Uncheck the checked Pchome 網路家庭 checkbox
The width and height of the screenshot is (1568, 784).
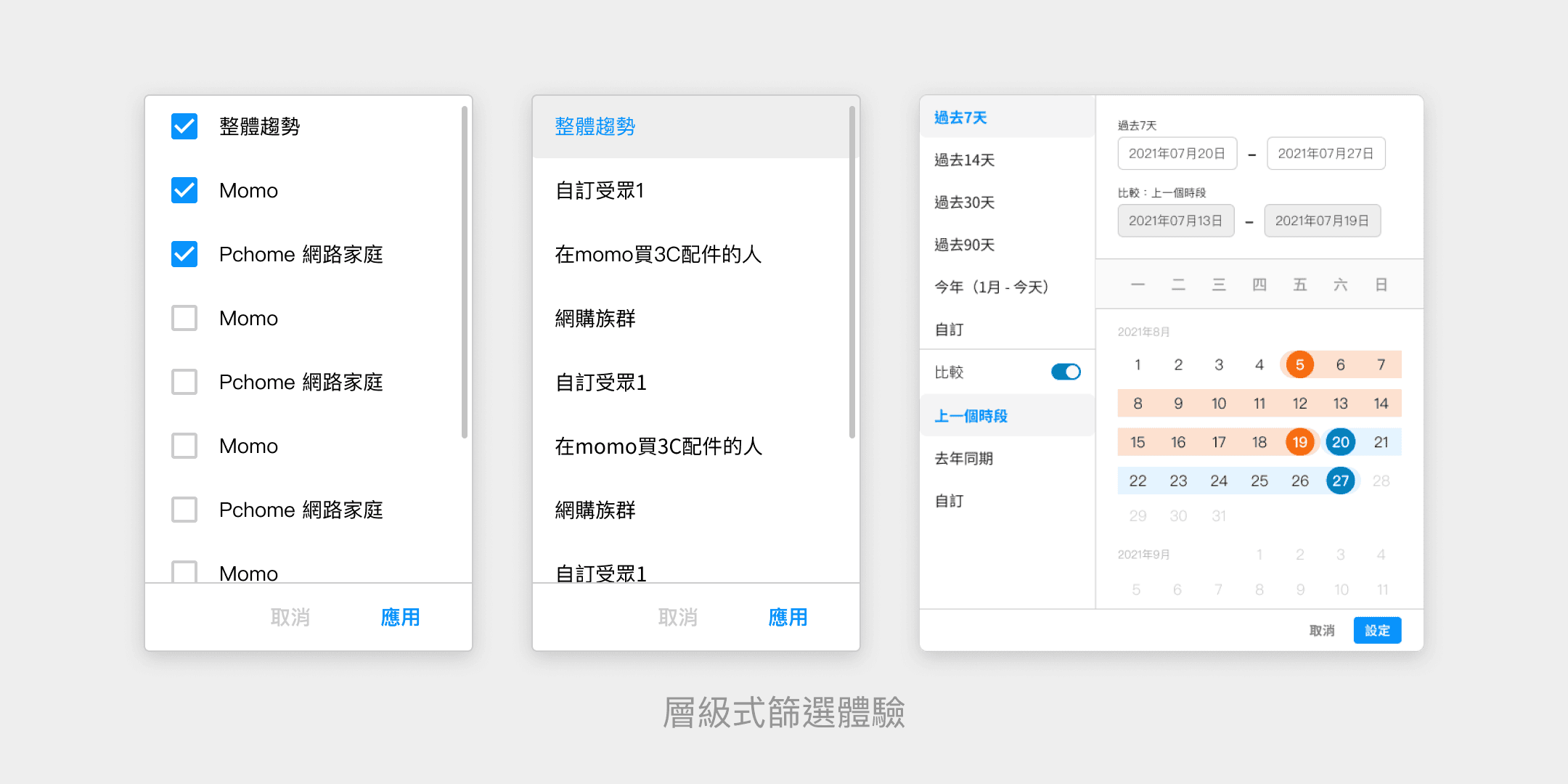[184, 254]
